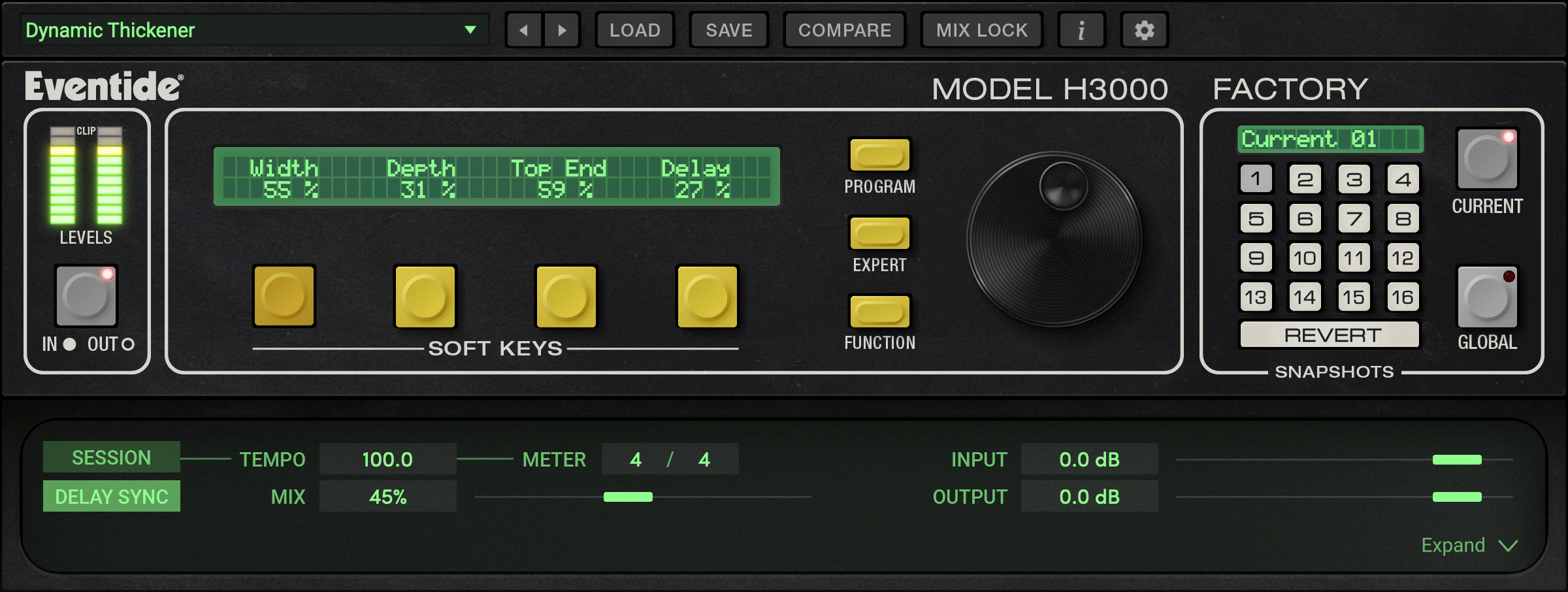
Task: Toggle the SESSION tempo button
Action: click(x=112, y=457)
